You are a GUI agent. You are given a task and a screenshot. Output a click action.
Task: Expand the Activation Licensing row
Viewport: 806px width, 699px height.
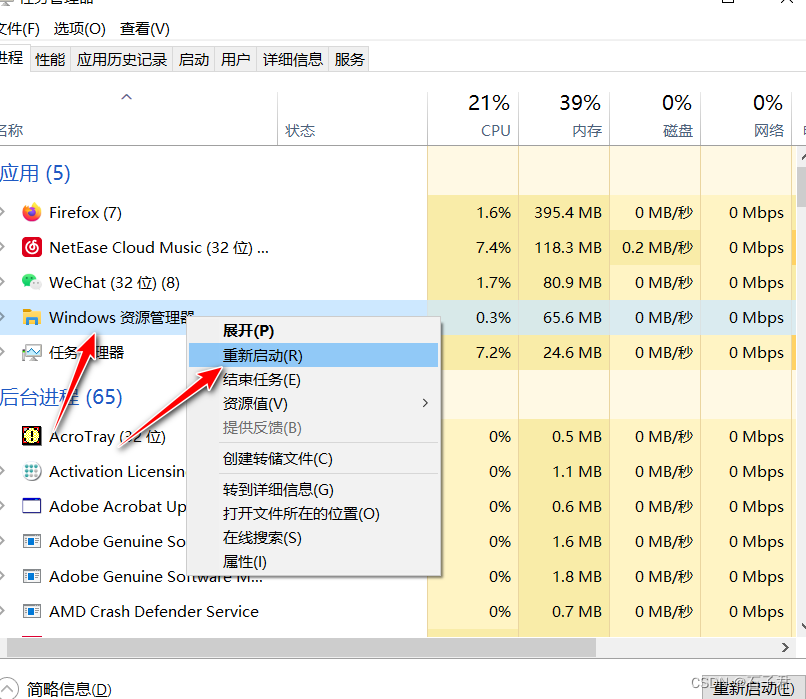[3, 471]
